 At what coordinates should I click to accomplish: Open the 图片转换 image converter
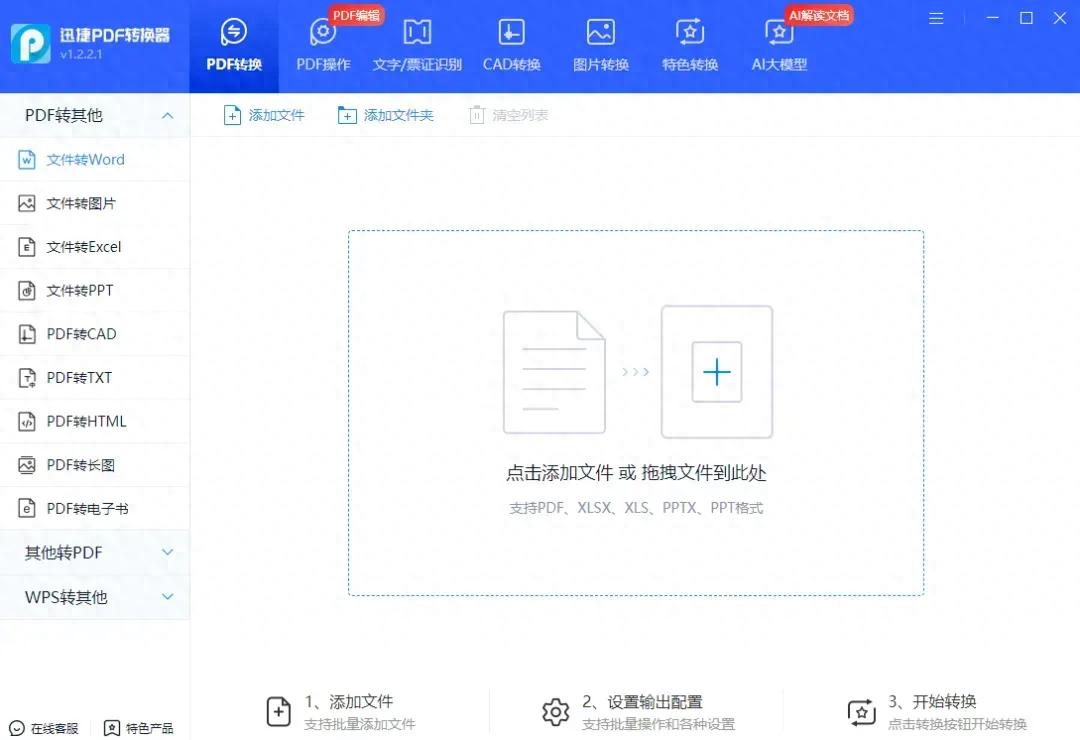(599, 40)
